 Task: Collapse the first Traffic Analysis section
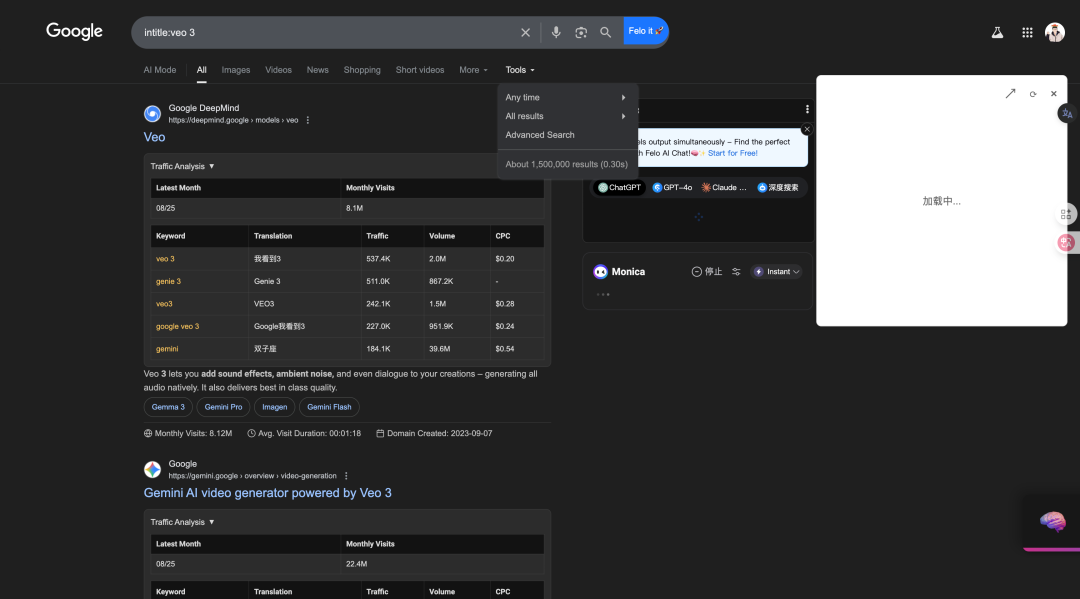coord(183,167)
